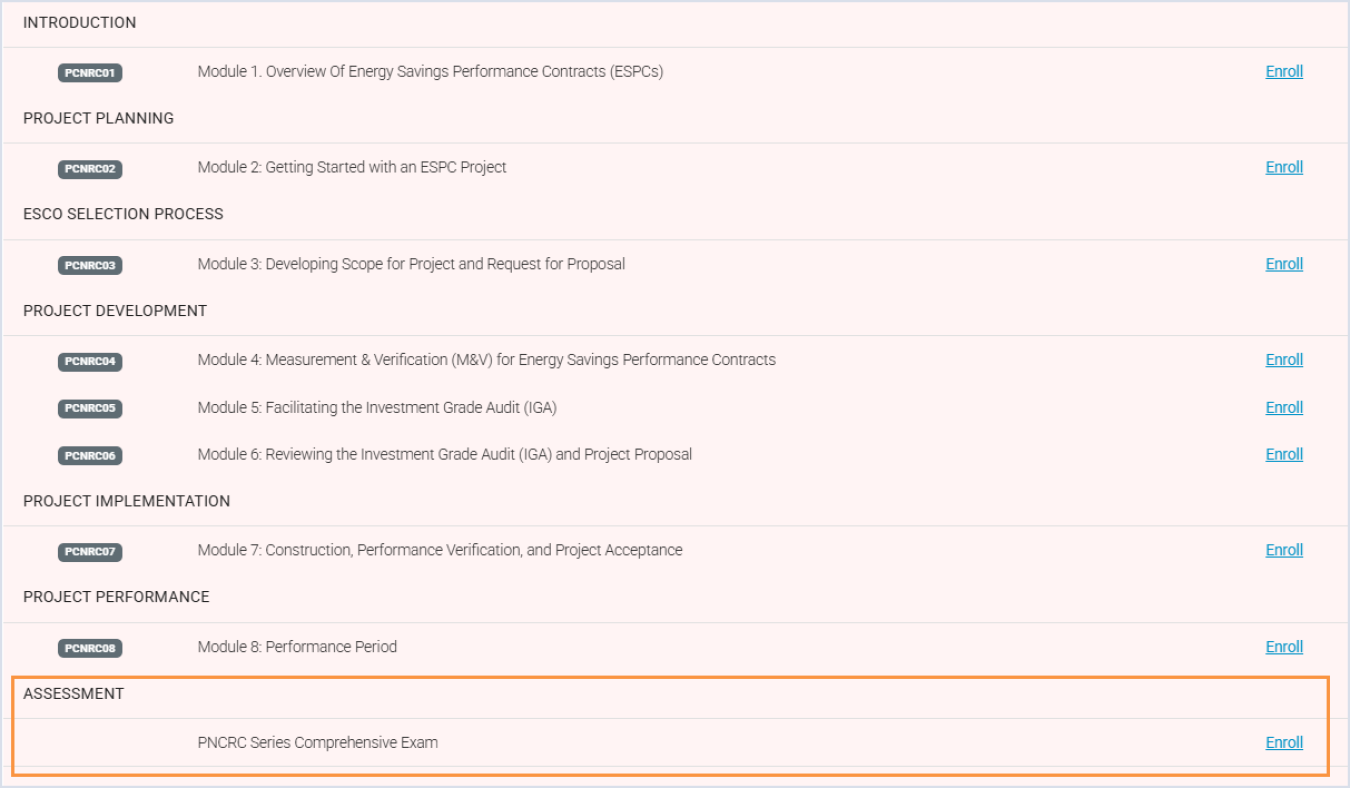Click the PCNRC05 course badge
Image resolution: width=1350 pixels, height=788 pixels.
tap(90, 408)
